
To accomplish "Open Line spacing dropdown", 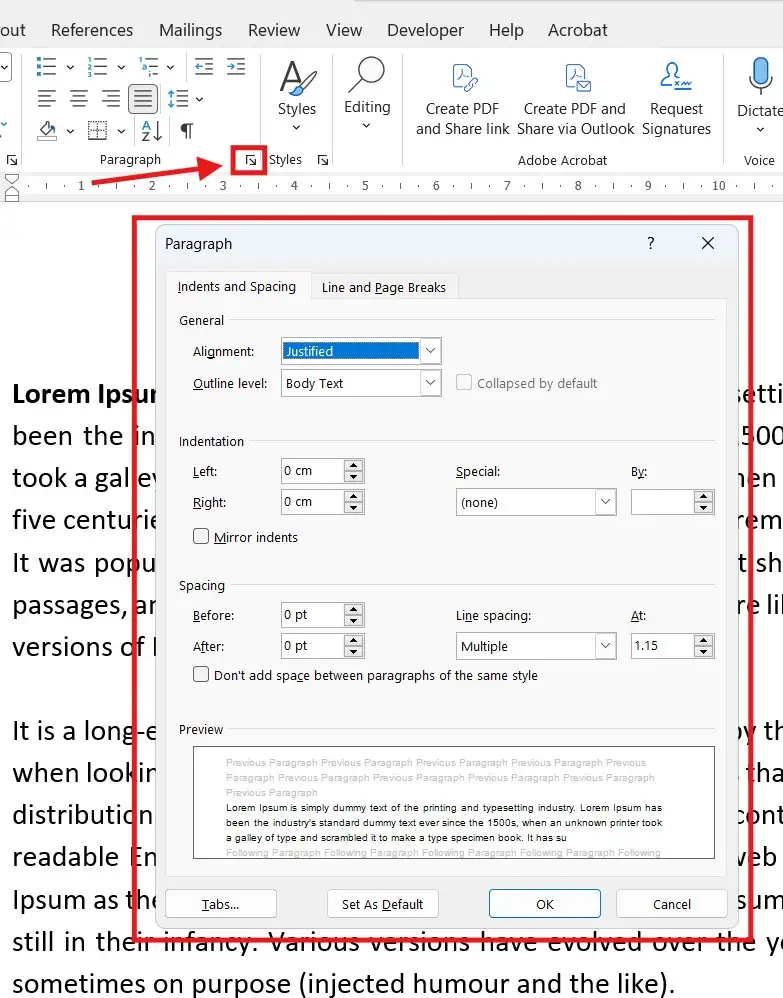I will pyautogui.click(x=605, y=646).
